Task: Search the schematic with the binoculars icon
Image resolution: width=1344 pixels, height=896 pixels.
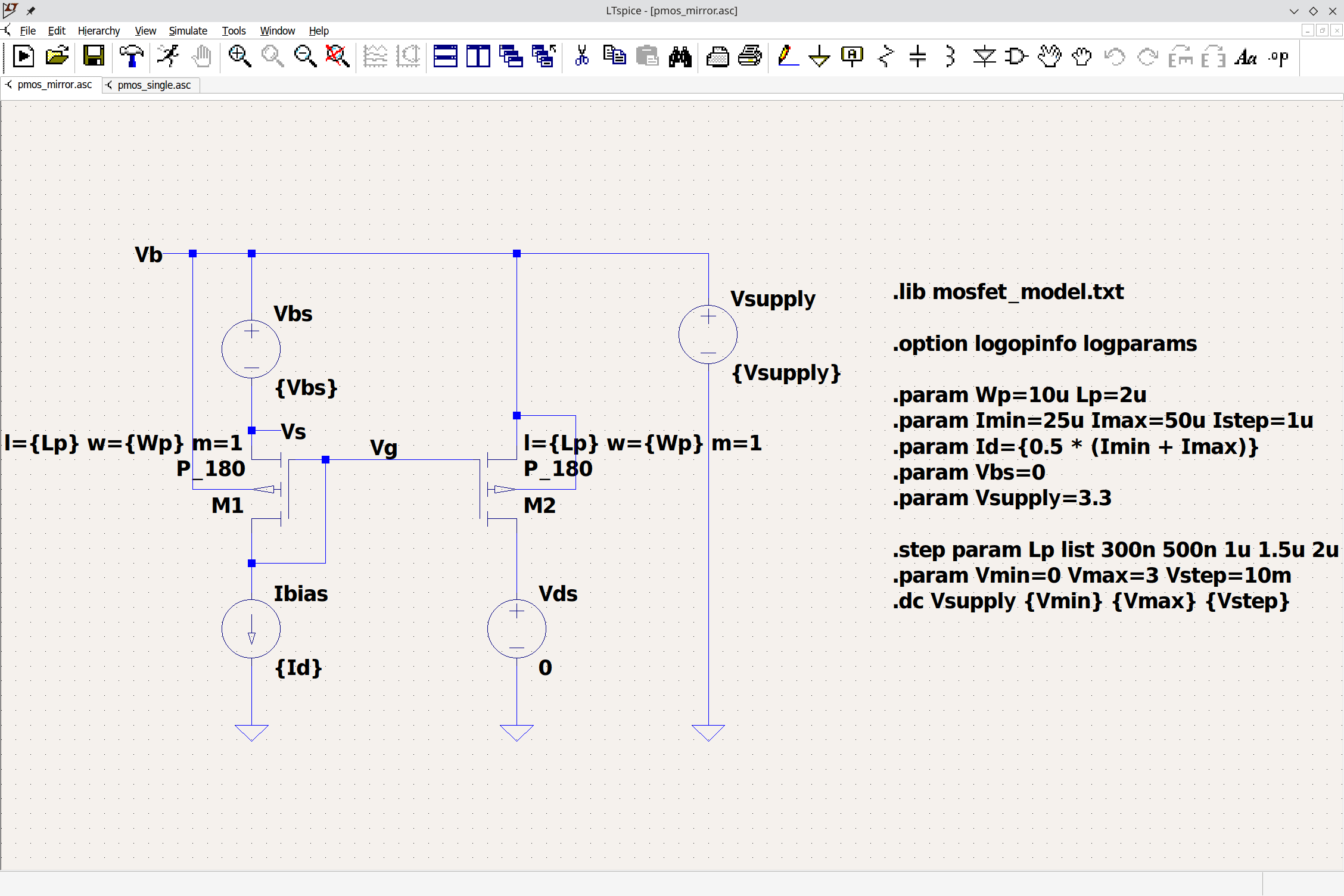Action: [680, 57]
